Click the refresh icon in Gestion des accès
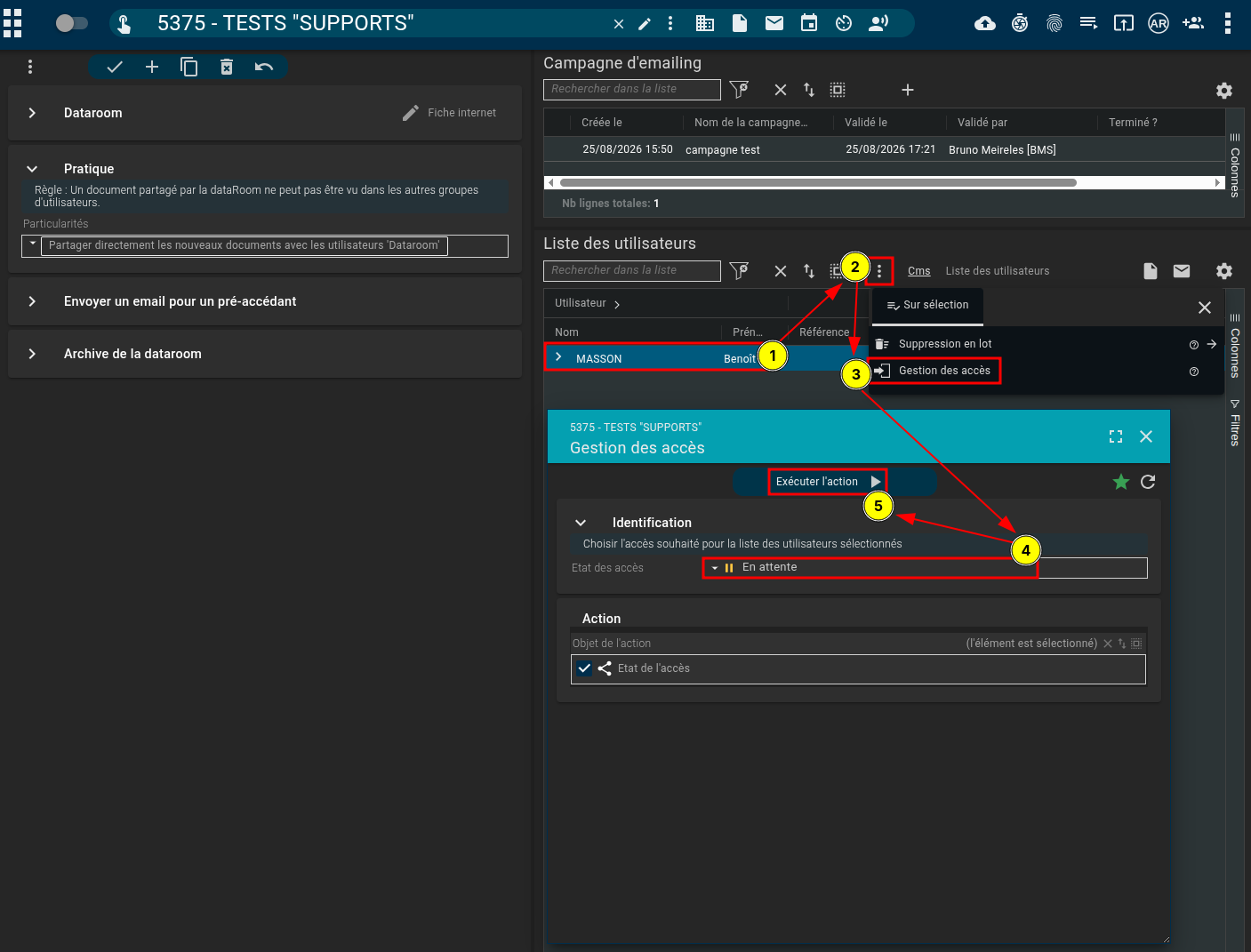This screenshot has height=952, width=1251. [1148, 482]
